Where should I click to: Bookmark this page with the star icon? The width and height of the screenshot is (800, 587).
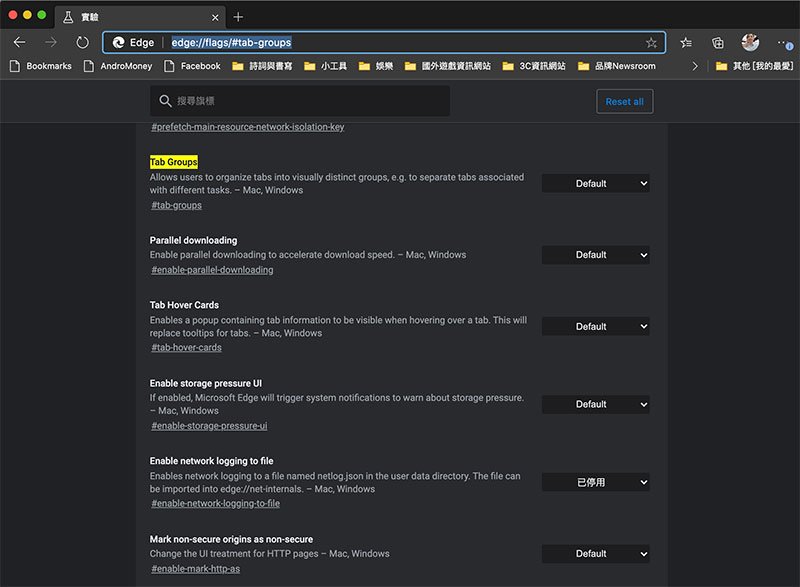pyautogui.click(x=651, y=43)
